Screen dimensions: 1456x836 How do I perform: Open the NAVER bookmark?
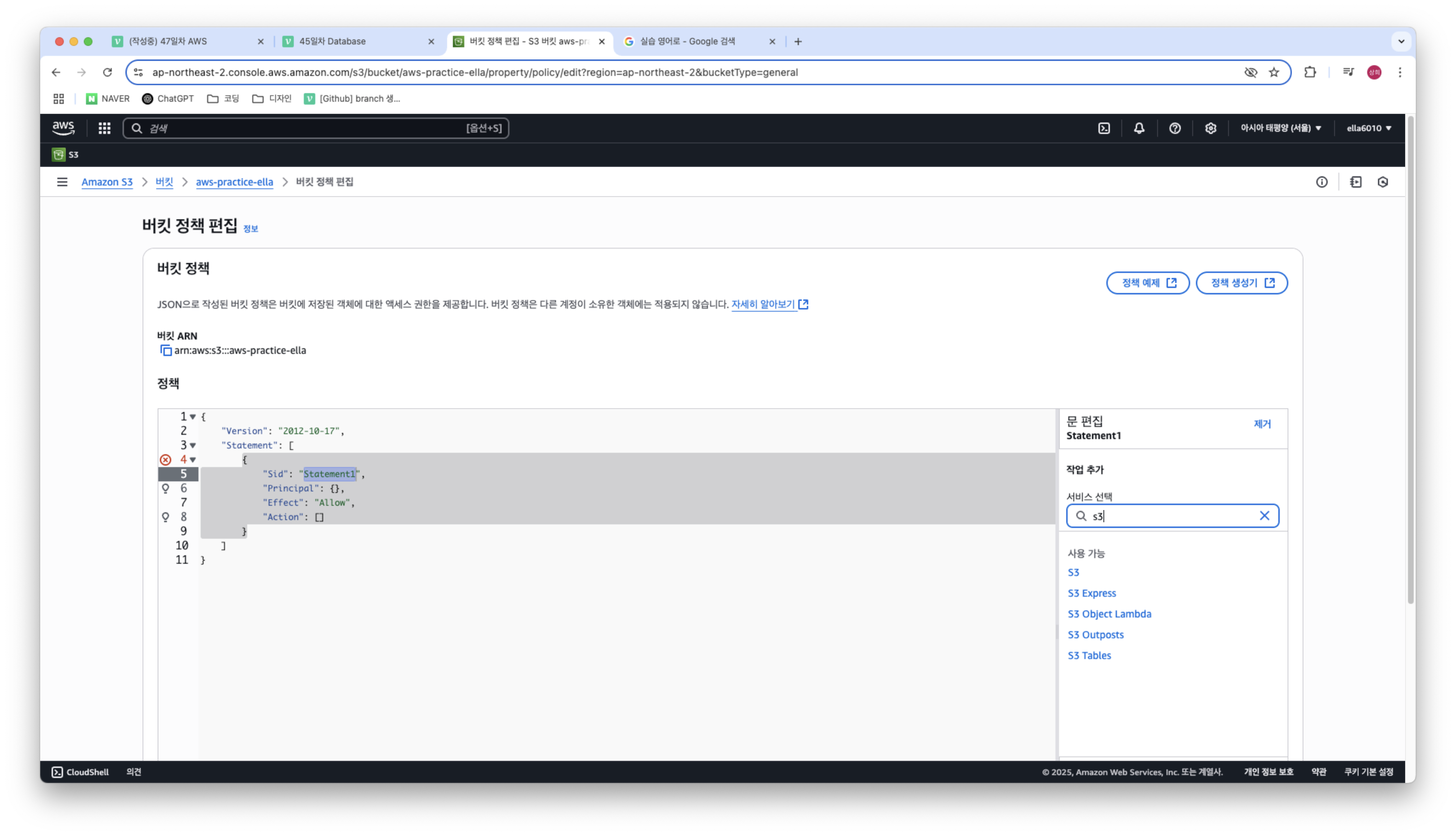pos(108,99)
